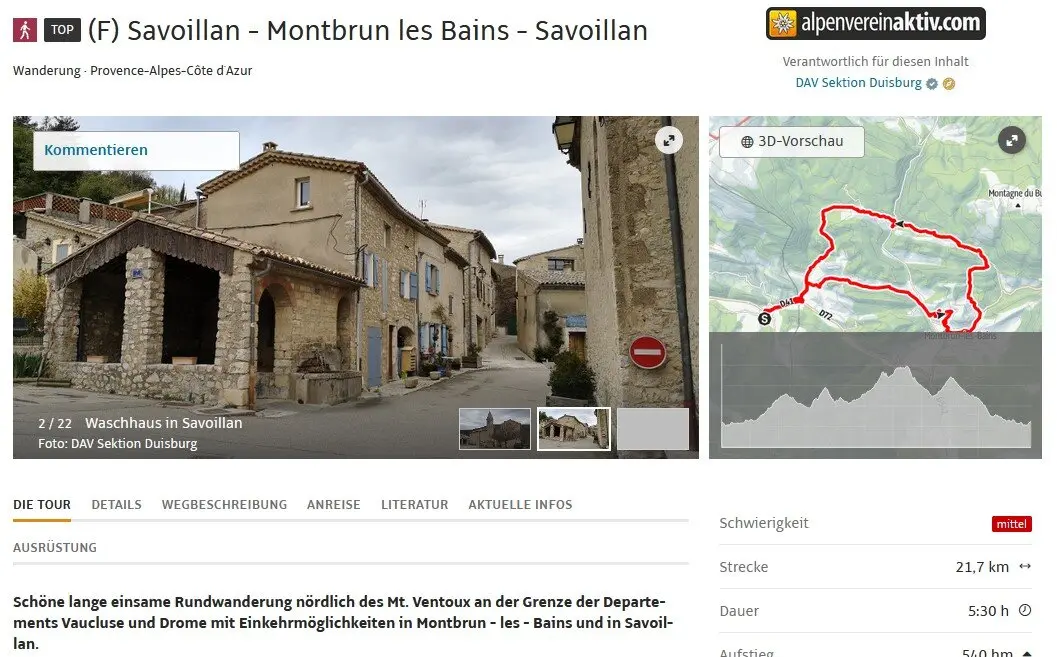Expand photo gallery to fullscreen
1057x657 pixels.
(x=669, y=140)
